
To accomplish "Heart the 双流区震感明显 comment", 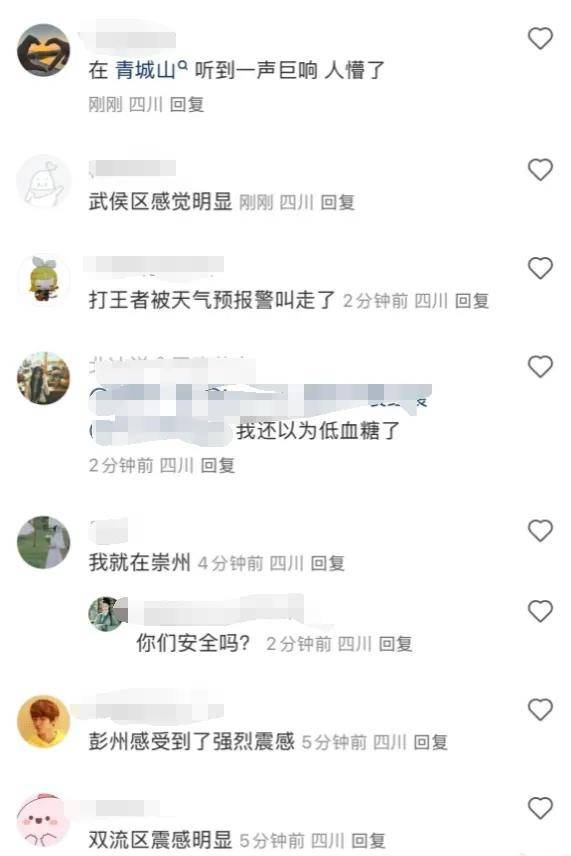I will tap(540, 808).
